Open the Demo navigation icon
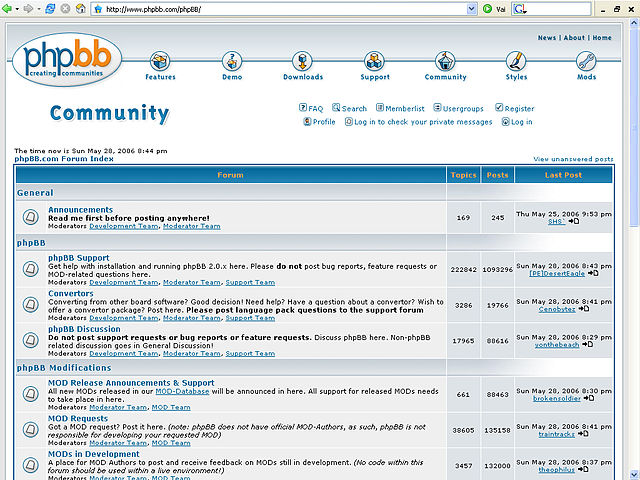Screen dimensions: 640x480 (x=232, y=61)
